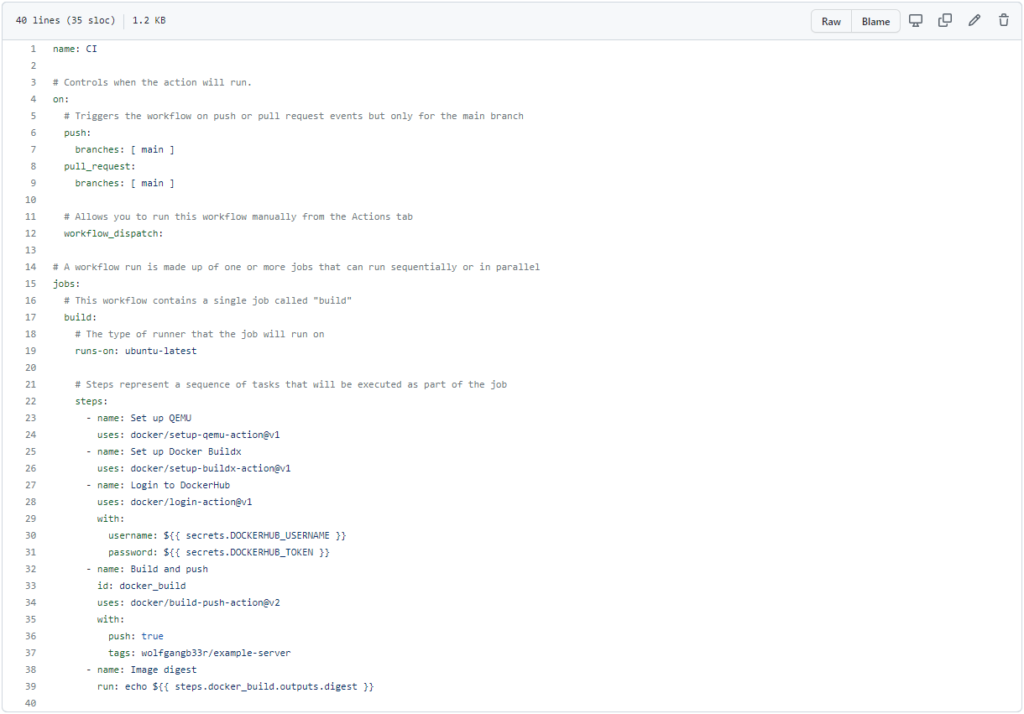This screenshot has width=1024, height=714.
Task: Select line number 1
Action: (x=33, y=49)
